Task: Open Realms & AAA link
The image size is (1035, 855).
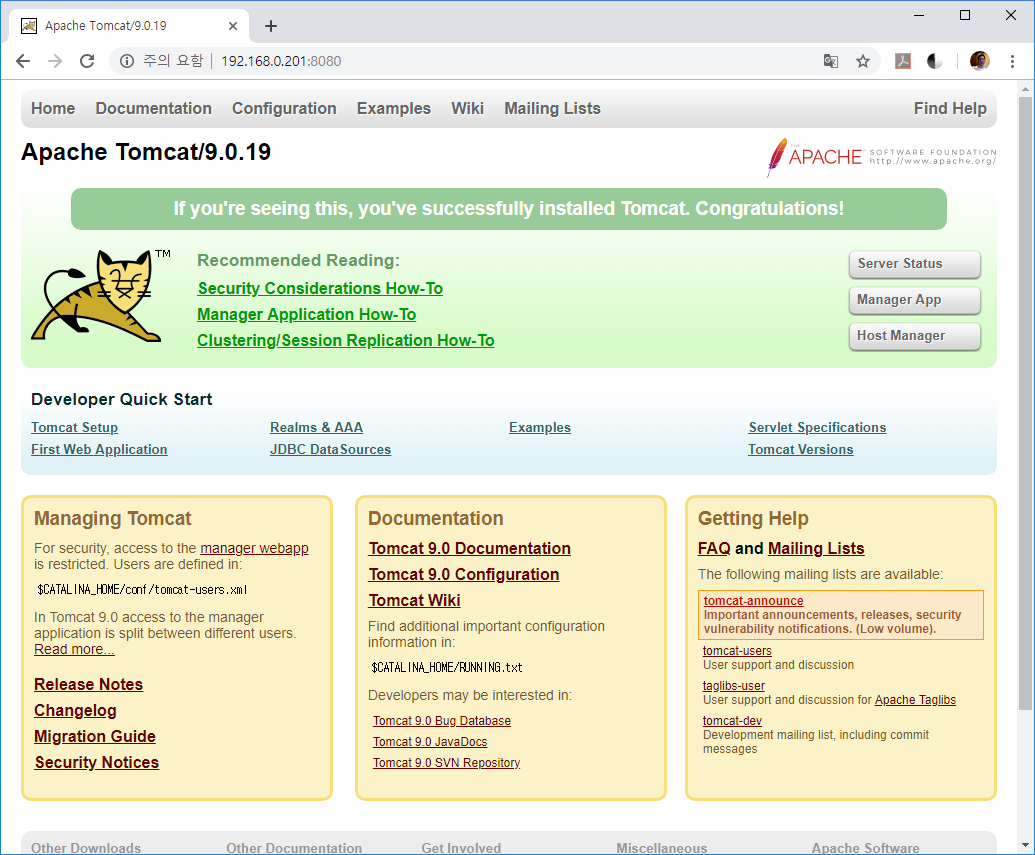Action: point(317,428)
